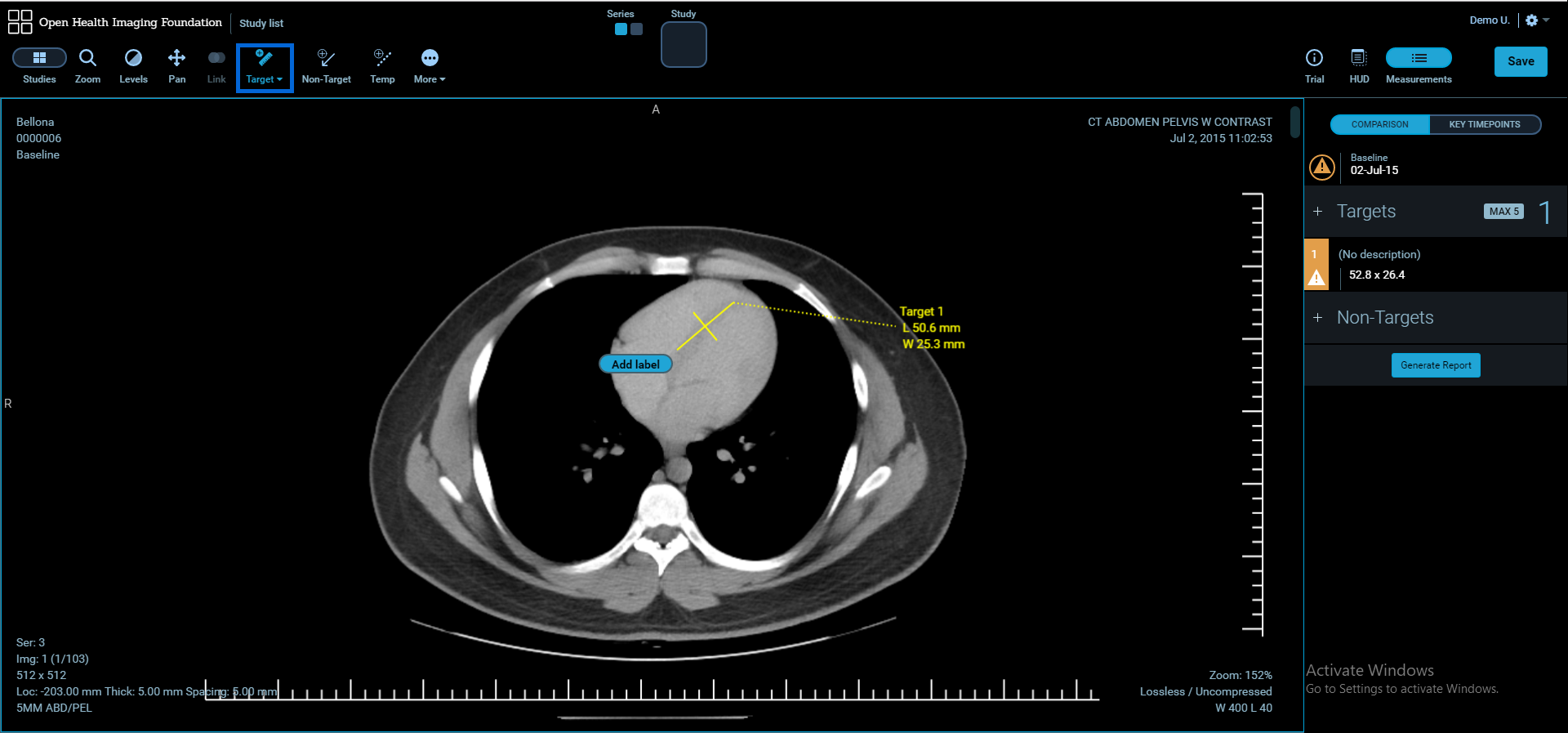
Task: Open the settings gear dropdown
Action: click(x=1536, y=20)
